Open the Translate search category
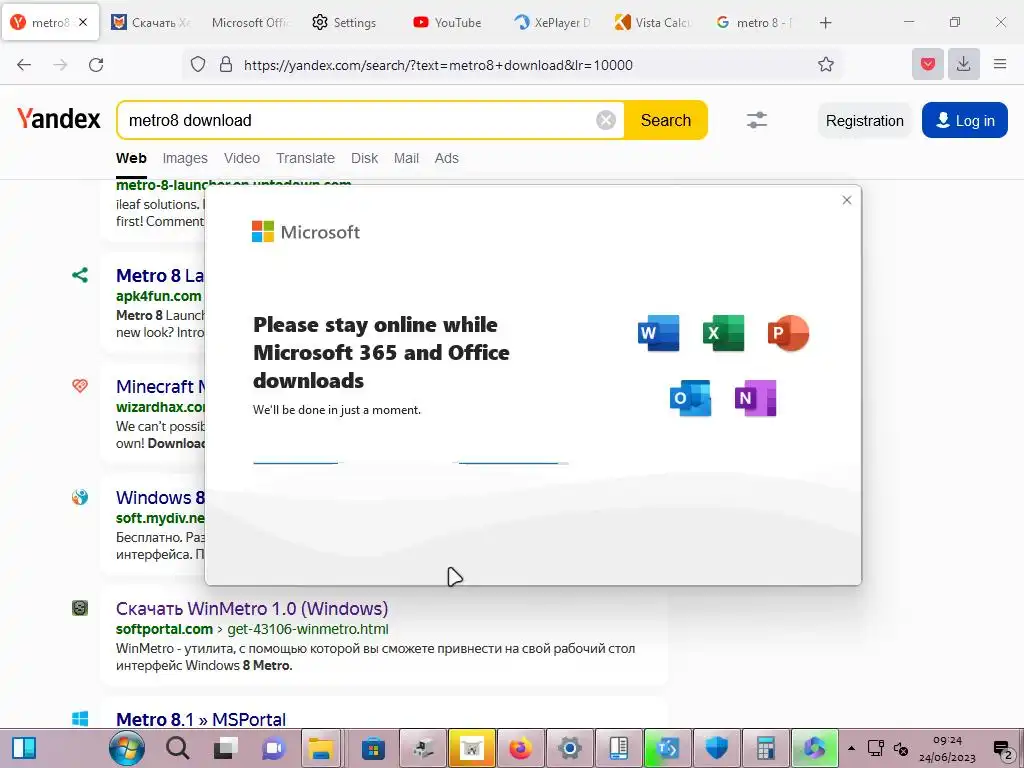 (x=305, y=158)
